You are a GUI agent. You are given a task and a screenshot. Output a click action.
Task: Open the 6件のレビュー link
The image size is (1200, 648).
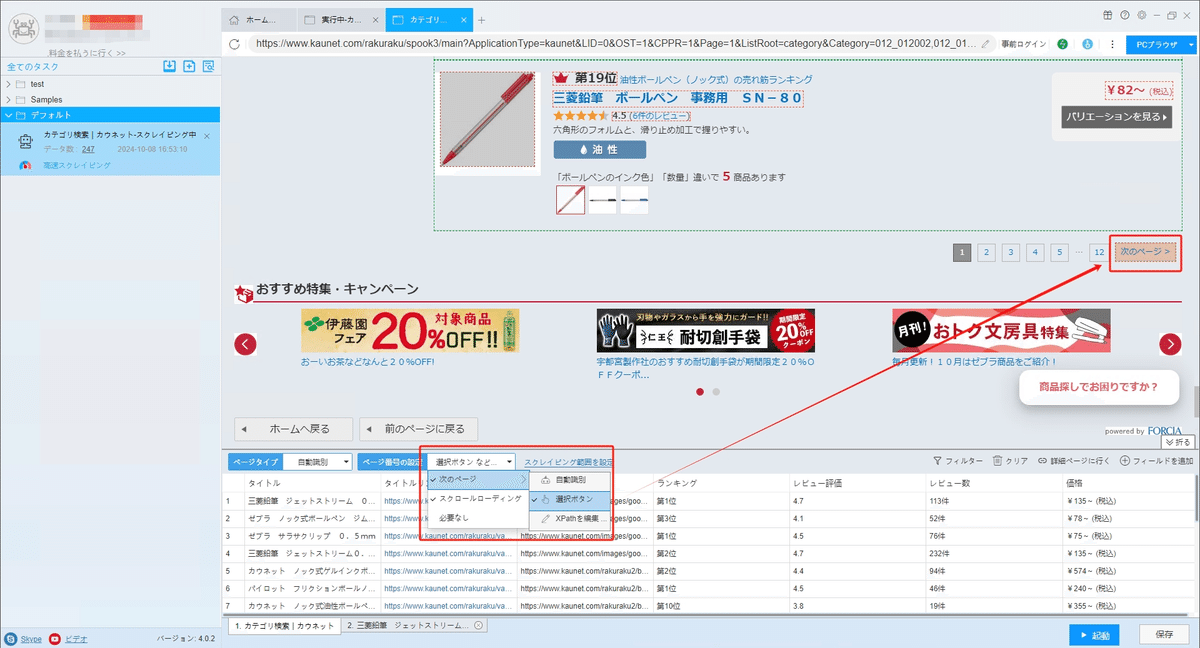tap(660, 116)
